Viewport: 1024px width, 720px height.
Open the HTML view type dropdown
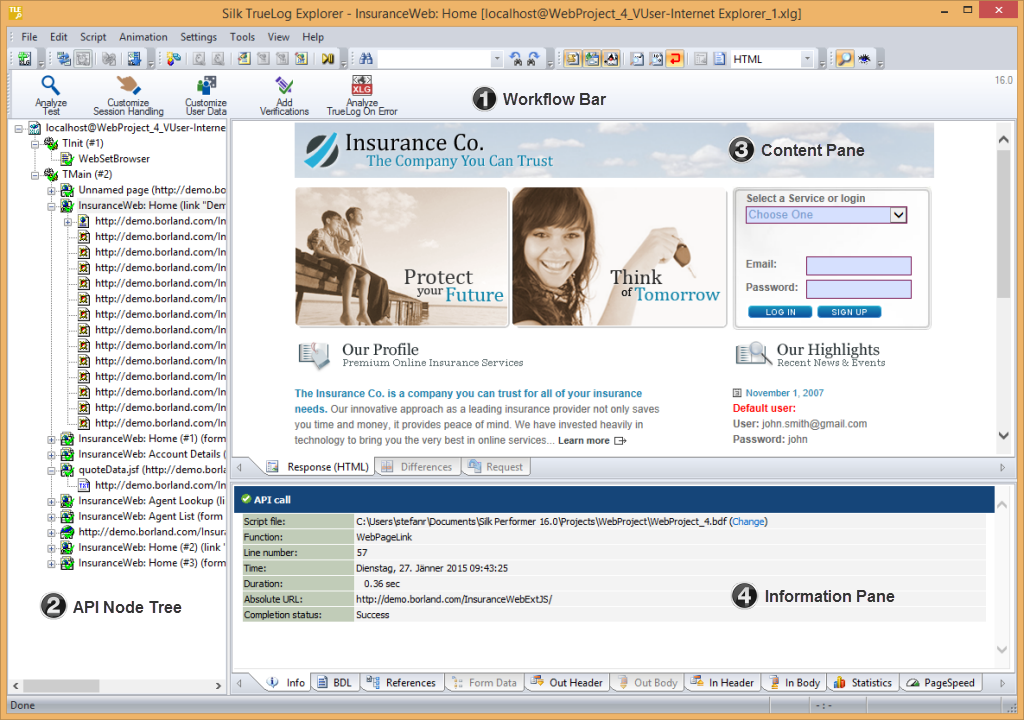807,59
